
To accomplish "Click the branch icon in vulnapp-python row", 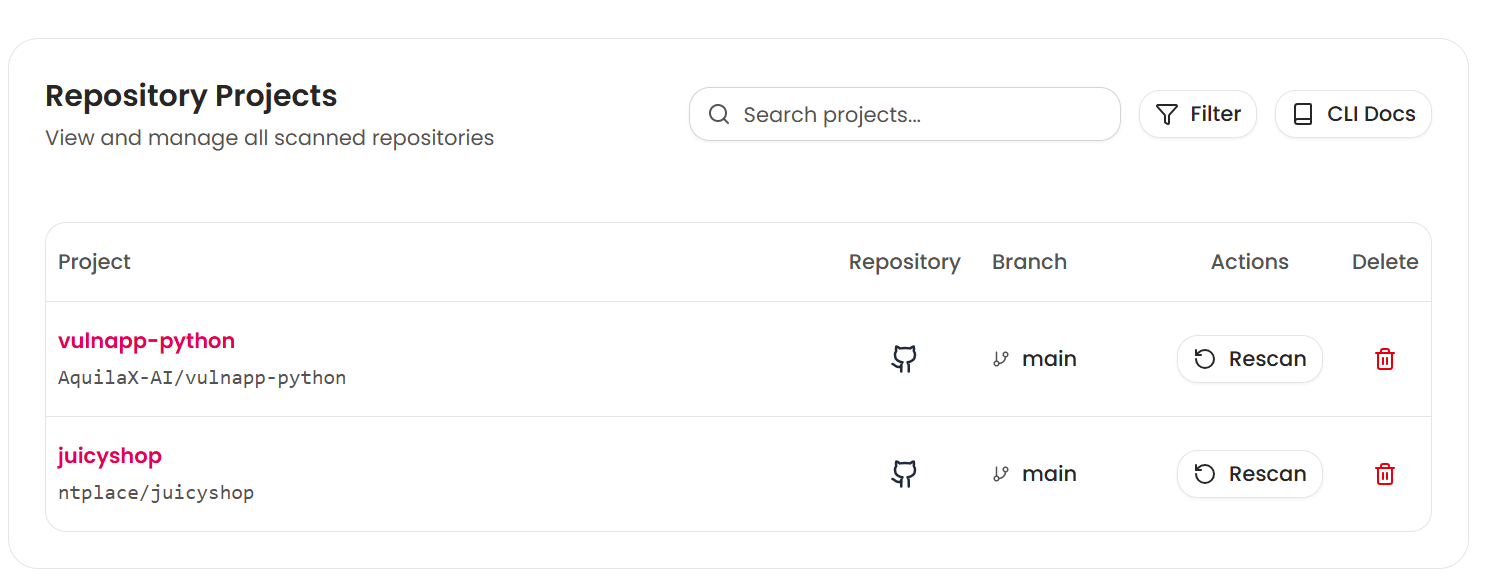I will tap(1000, 359).
